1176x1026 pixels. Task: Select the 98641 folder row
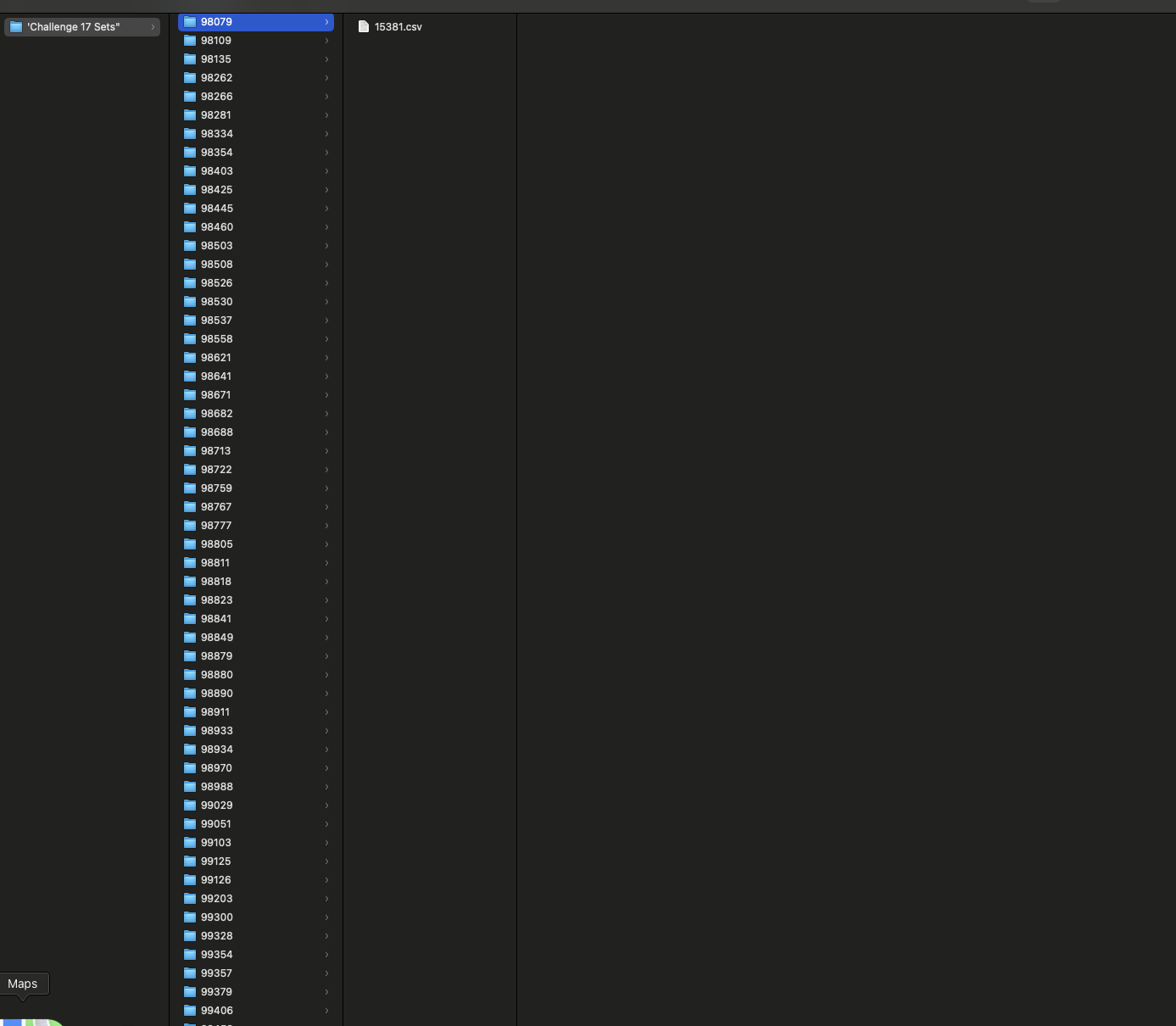[x=255, y=376]
